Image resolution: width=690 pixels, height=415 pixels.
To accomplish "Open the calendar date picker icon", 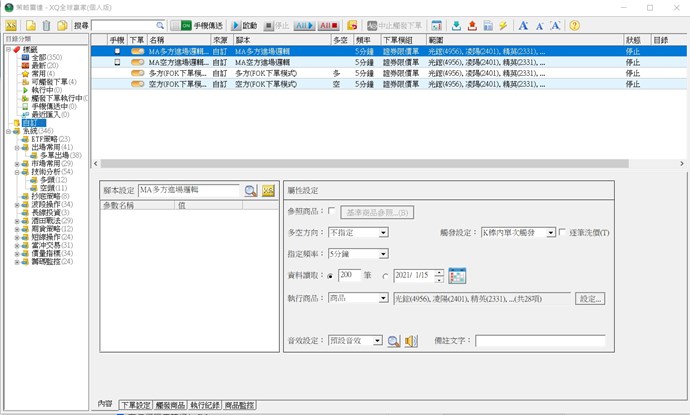I will pyautogui.click(x=458, y=275).
